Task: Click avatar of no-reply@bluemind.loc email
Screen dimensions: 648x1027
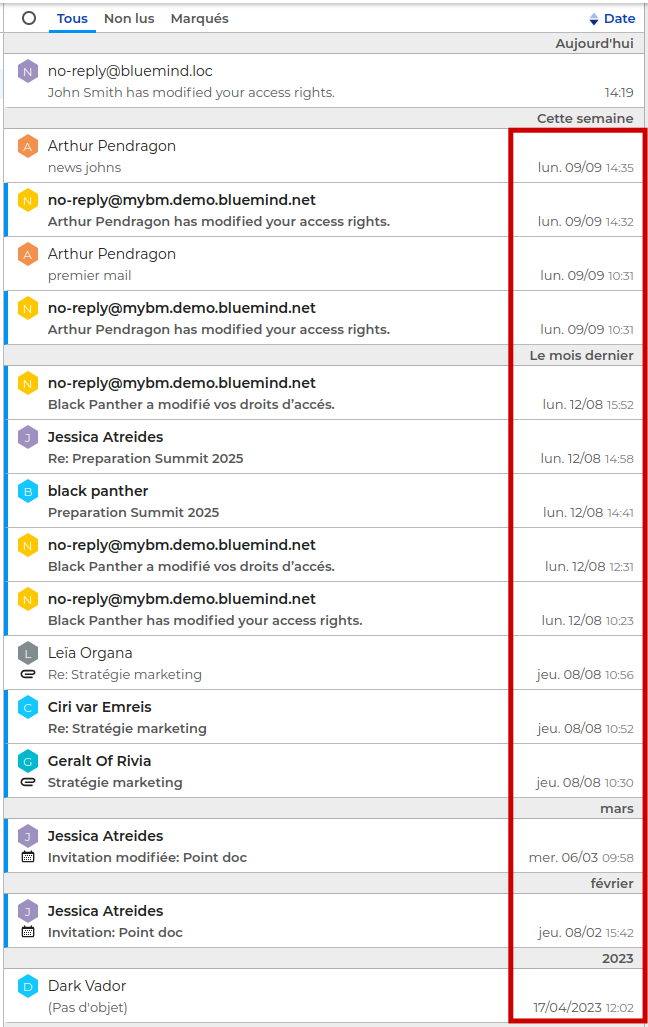Action: click(28, 71)
